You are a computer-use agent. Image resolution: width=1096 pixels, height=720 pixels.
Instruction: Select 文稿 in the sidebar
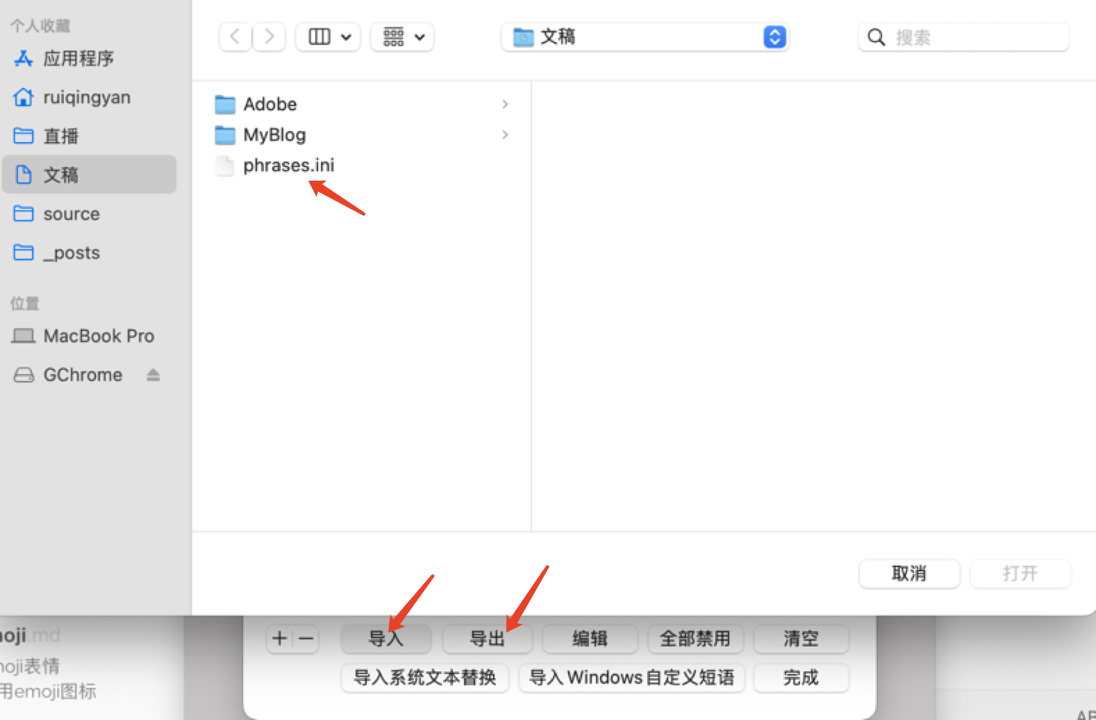click(x=89, y=174)
